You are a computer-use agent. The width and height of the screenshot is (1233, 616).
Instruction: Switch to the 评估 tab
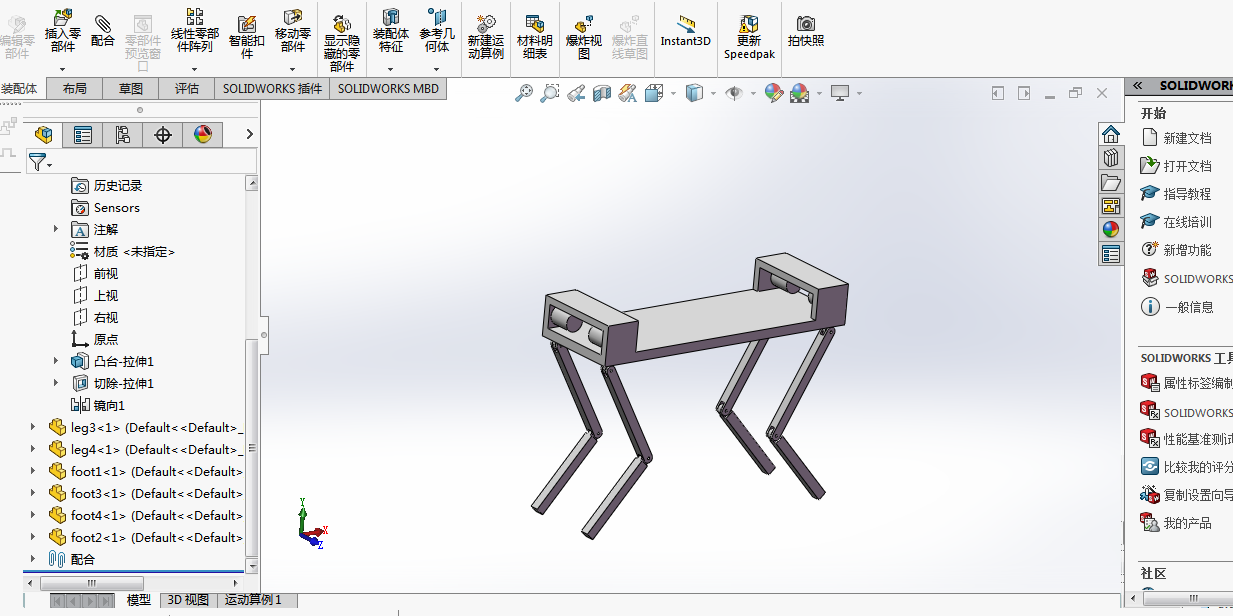pos(187,88)
